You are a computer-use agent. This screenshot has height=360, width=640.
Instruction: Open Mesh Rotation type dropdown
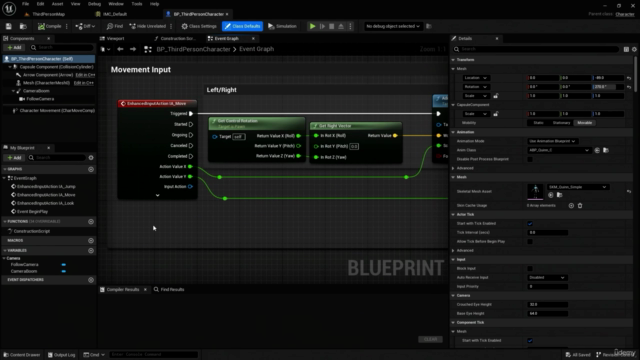pyautogui.click(x=476, y=87)
